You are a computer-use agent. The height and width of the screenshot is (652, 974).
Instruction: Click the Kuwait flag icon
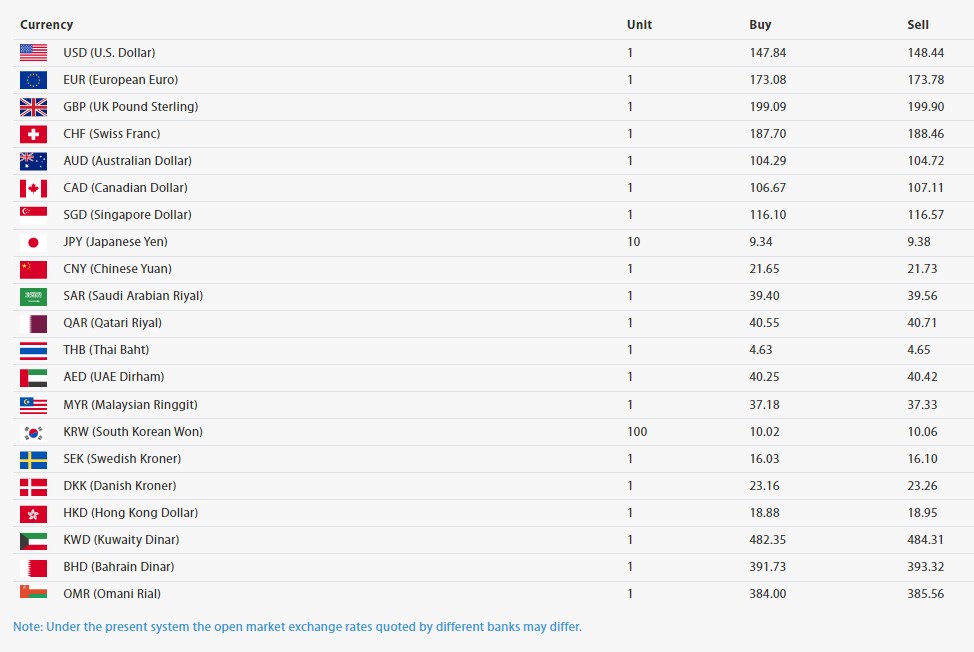click(x=33, y=540)
